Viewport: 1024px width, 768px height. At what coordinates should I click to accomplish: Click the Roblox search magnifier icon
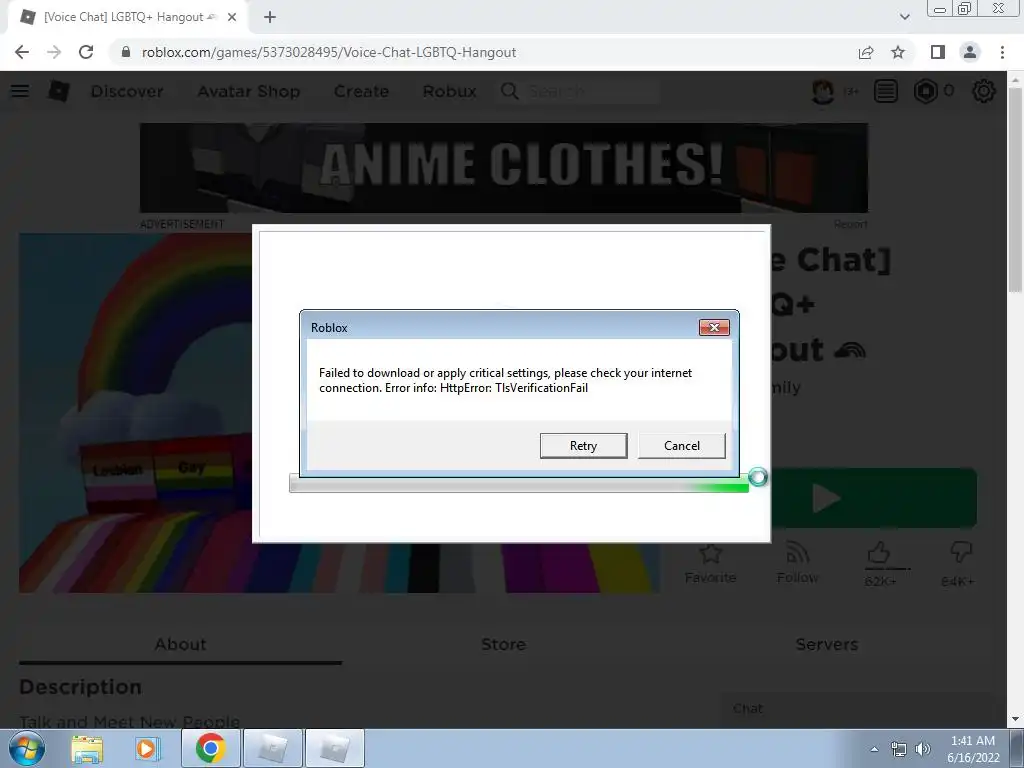point(509,91)
